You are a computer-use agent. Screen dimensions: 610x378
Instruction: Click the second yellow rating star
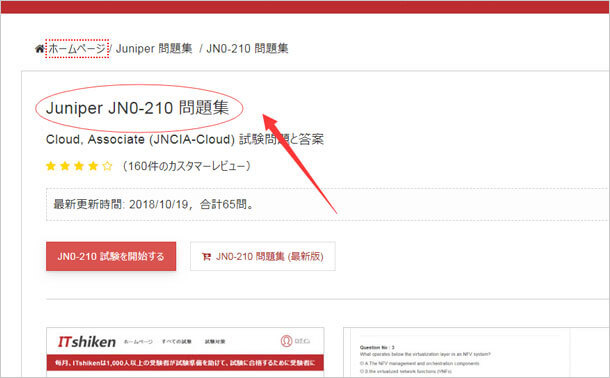[65, 166]
